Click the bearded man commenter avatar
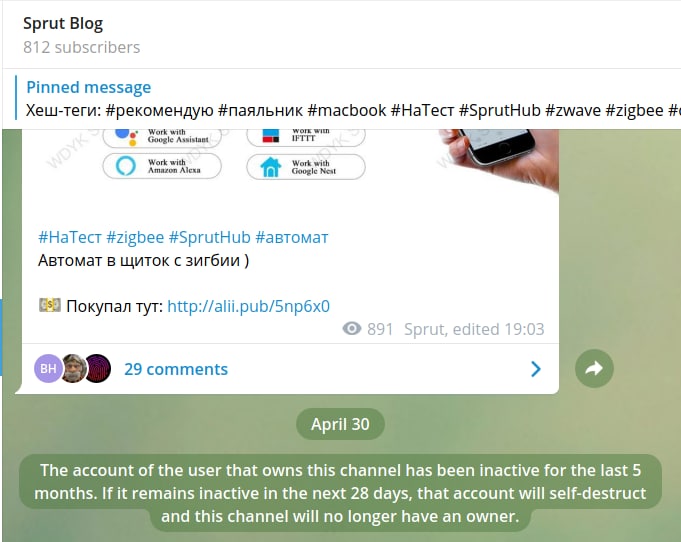This screenshot has width=681, height=542. [73, 368]
